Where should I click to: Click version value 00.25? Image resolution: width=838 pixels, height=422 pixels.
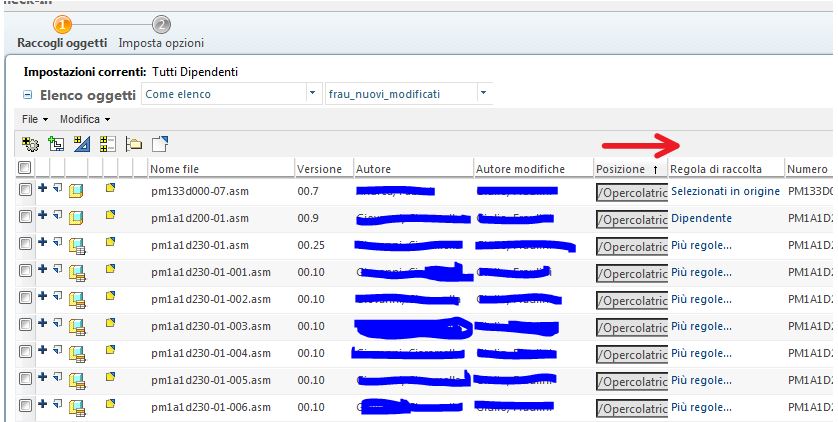click(x=311, y=245)
